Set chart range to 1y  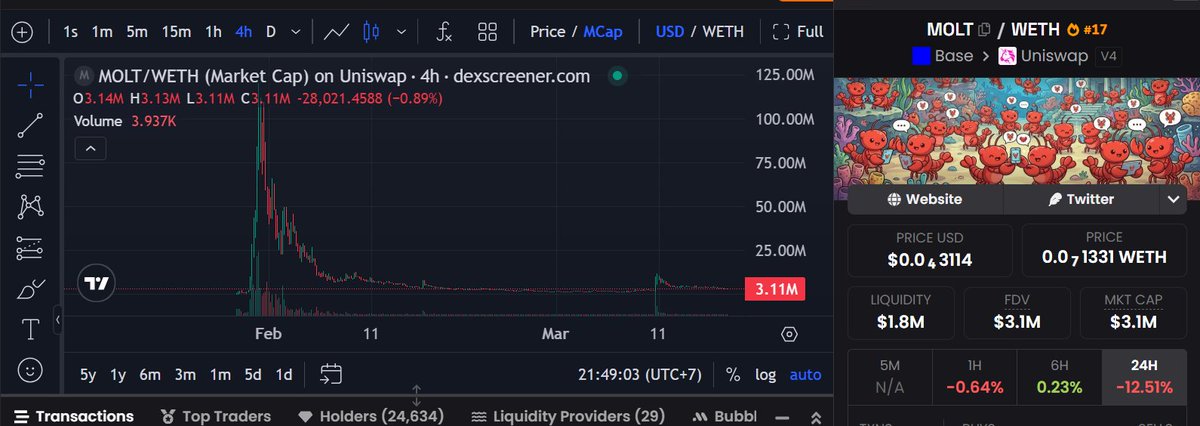(119, 375)
